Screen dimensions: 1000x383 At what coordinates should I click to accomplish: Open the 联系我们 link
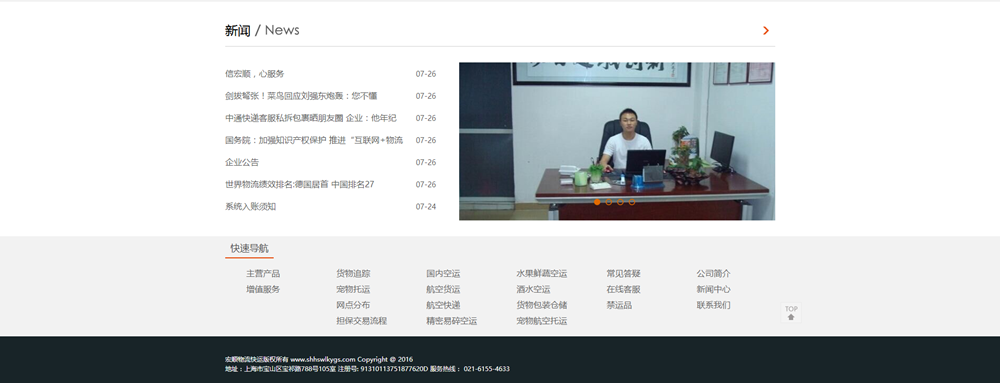pyautogui.click(x=714, y=305)
